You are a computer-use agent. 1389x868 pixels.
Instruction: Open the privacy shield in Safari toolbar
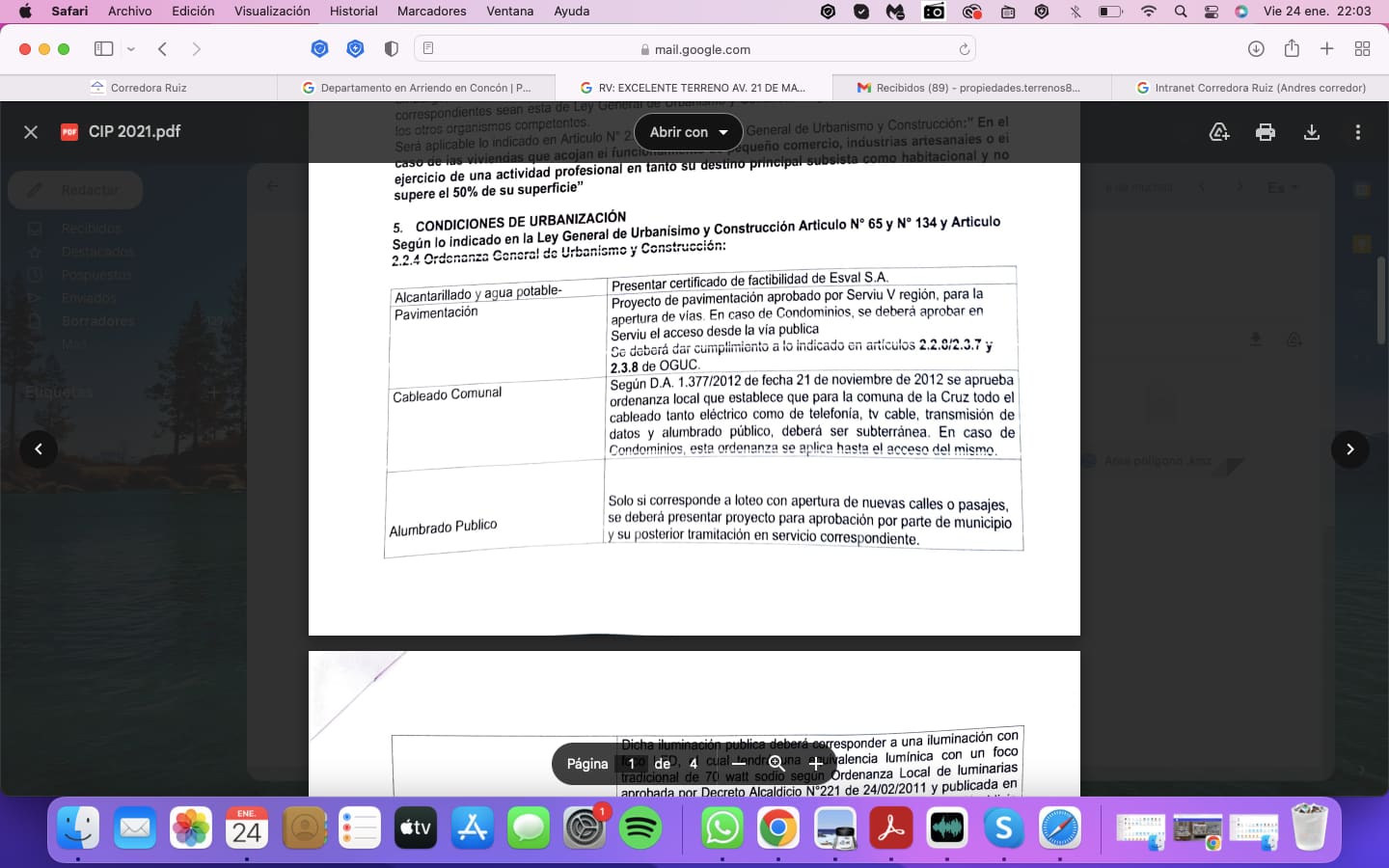pos(391,49)
